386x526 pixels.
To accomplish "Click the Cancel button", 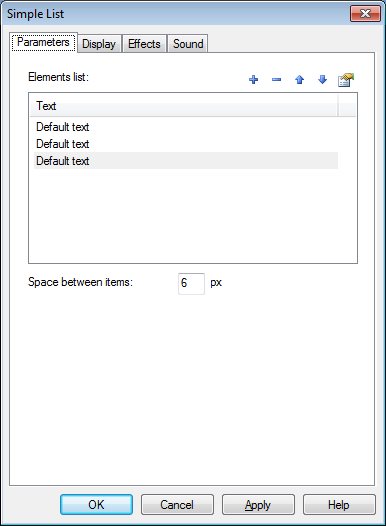I will coord(177,505).
